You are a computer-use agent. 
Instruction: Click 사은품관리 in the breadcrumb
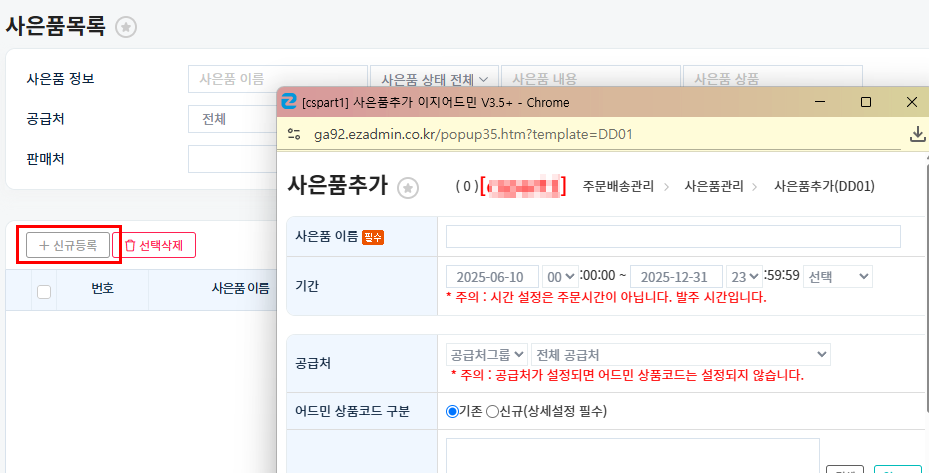pyautogui.click(x=715, y=186)
